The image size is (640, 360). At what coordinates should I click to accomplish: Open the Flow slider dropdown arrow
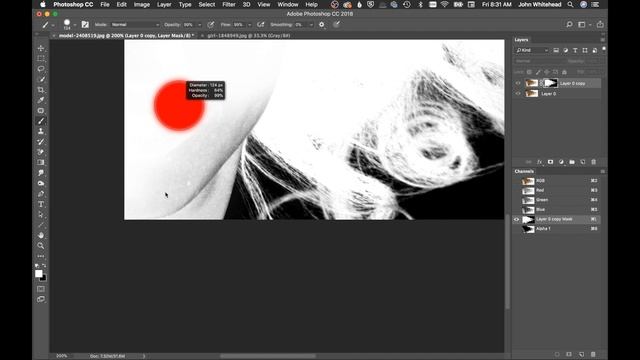pos(249,25)
